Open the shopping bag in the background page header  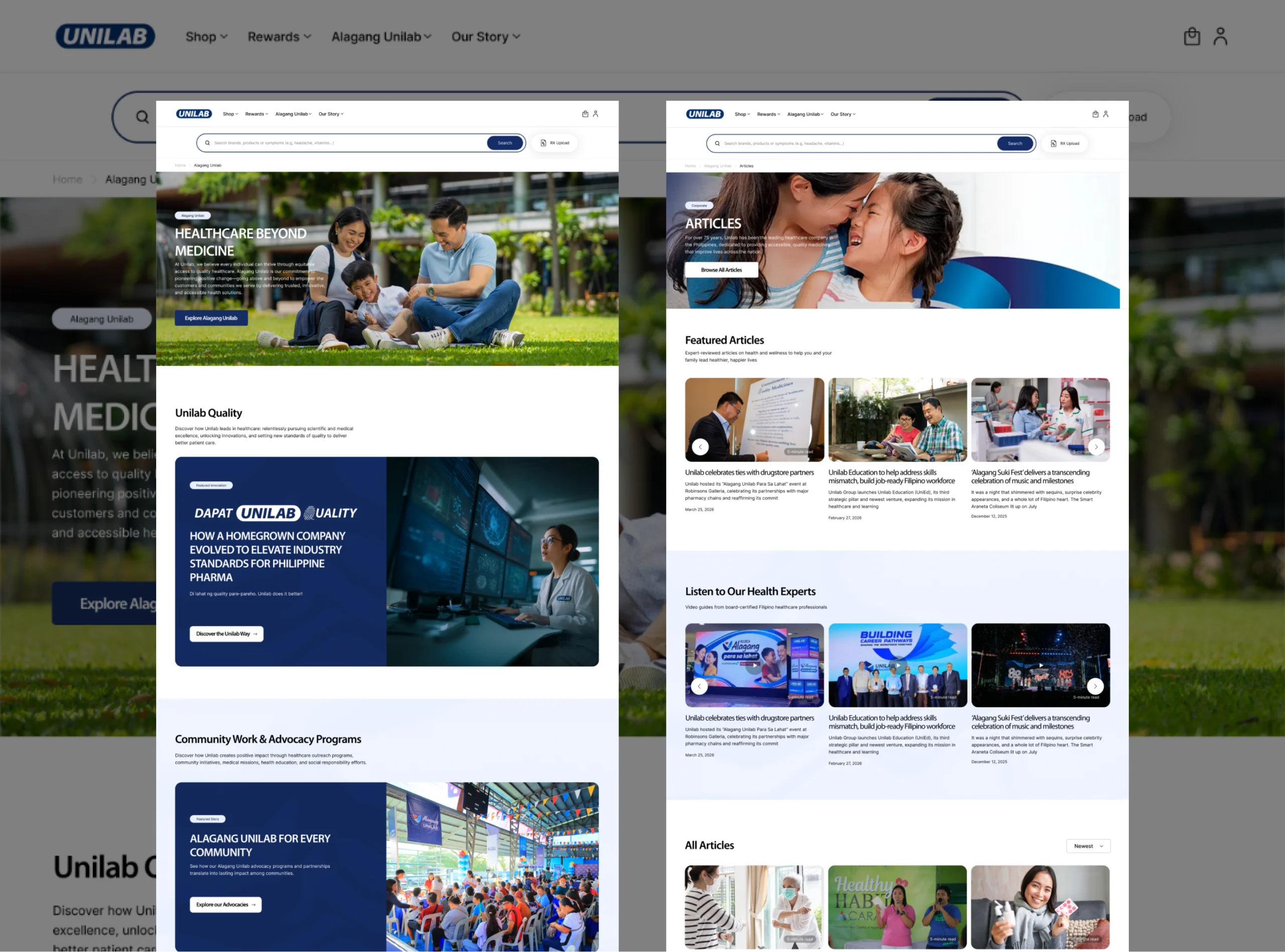(1192, 36)
